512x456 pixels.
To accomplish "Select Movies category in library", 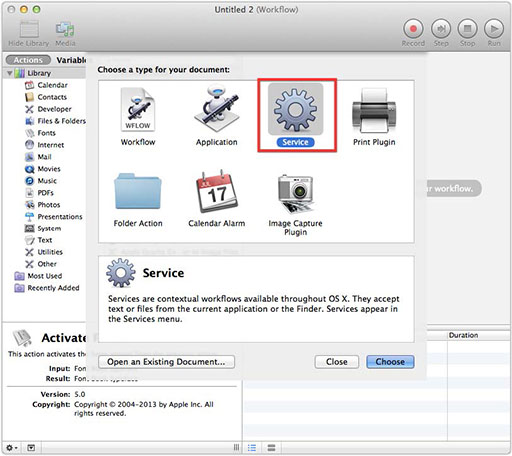I will [43, 169].
